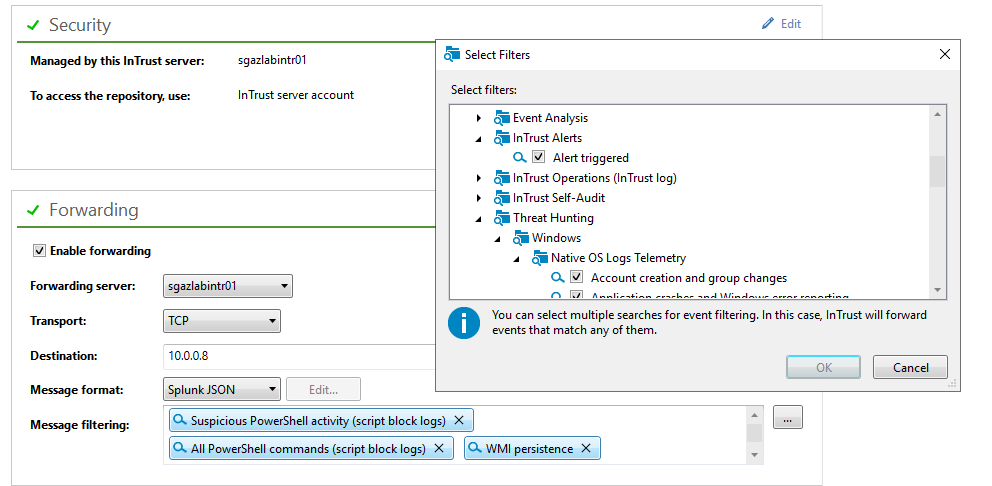The width and height of the screenshot is (992, 486).
Task: Click message filtering scrollbar up arrow
Action: [x=754, y=415]
